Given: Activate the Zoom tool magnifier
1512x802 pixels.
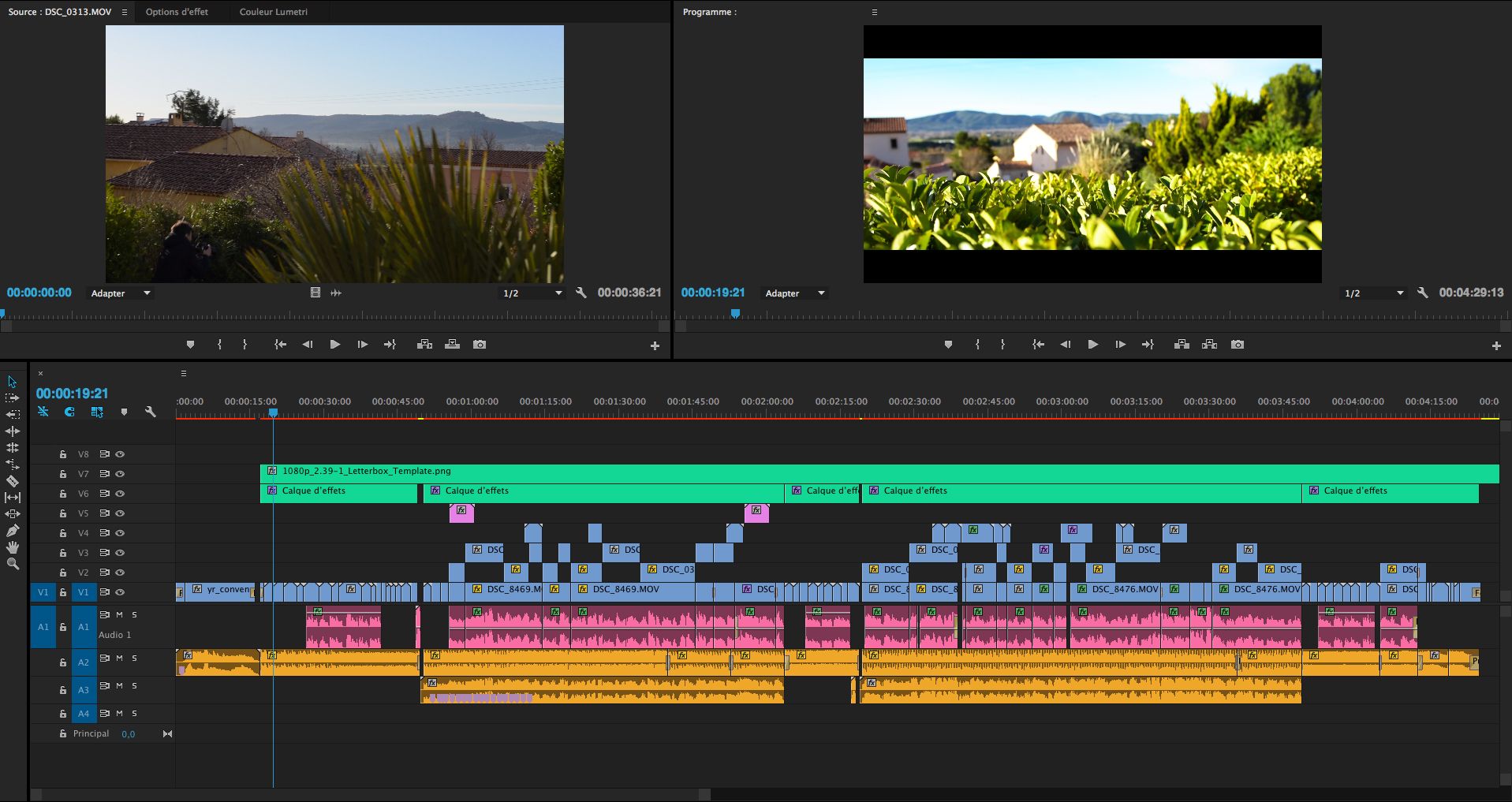Looking at the screenshot, I should tap(13, 564).
